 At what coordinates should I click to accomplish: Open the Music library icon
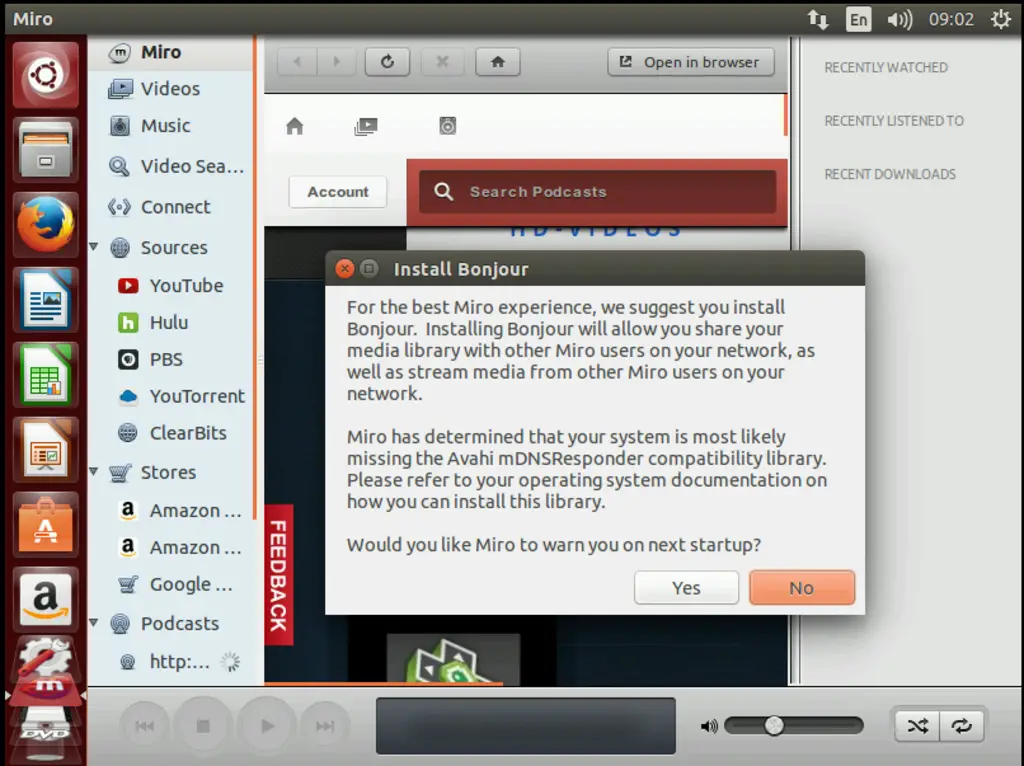pyautogui.click(x=120, y=125)
